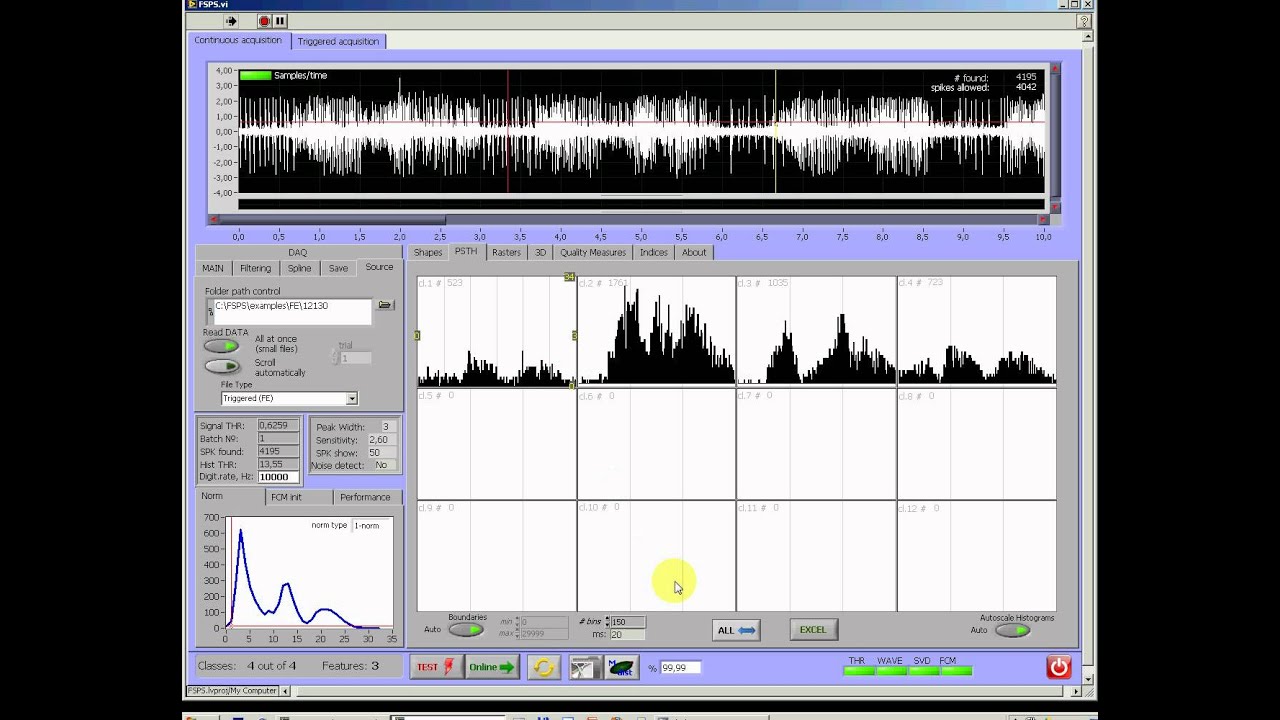The image size is (1280, 720).
Task: Select the PSTH tab
Action: [466, 251]
